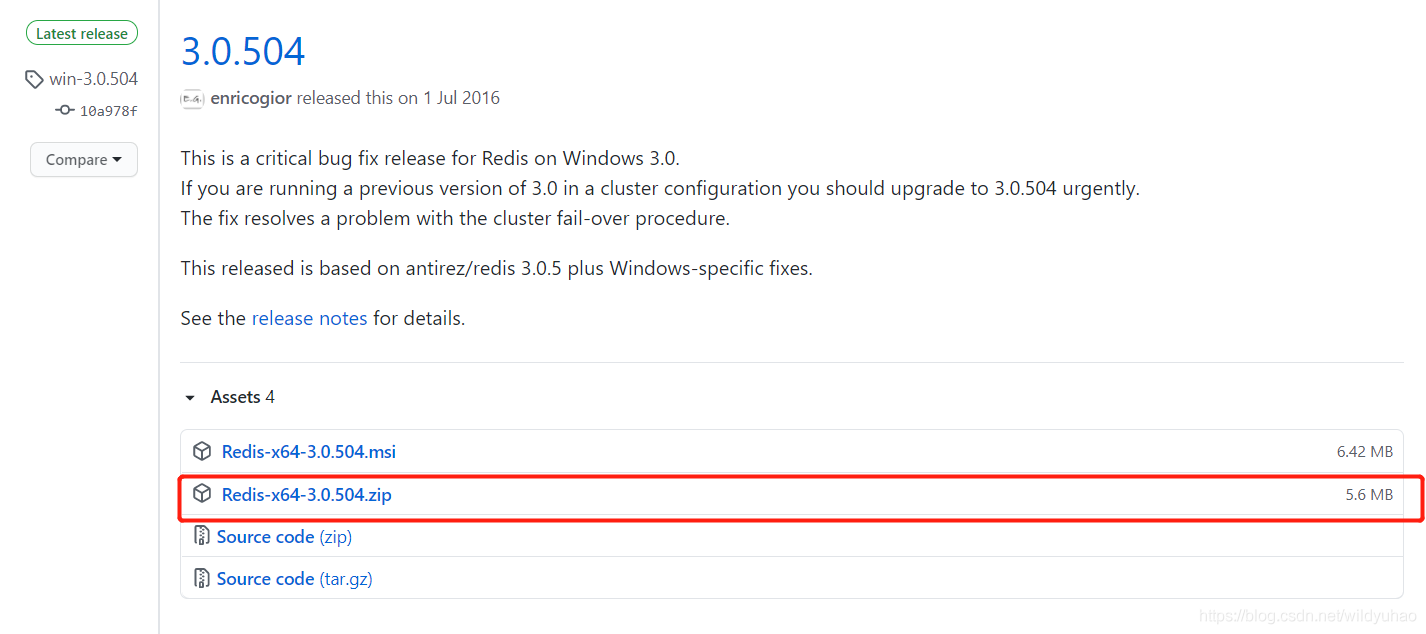The width and height of the screenshot is (1426, 634).
Task: Open the Compare dropdown
Action: (84, 160)
